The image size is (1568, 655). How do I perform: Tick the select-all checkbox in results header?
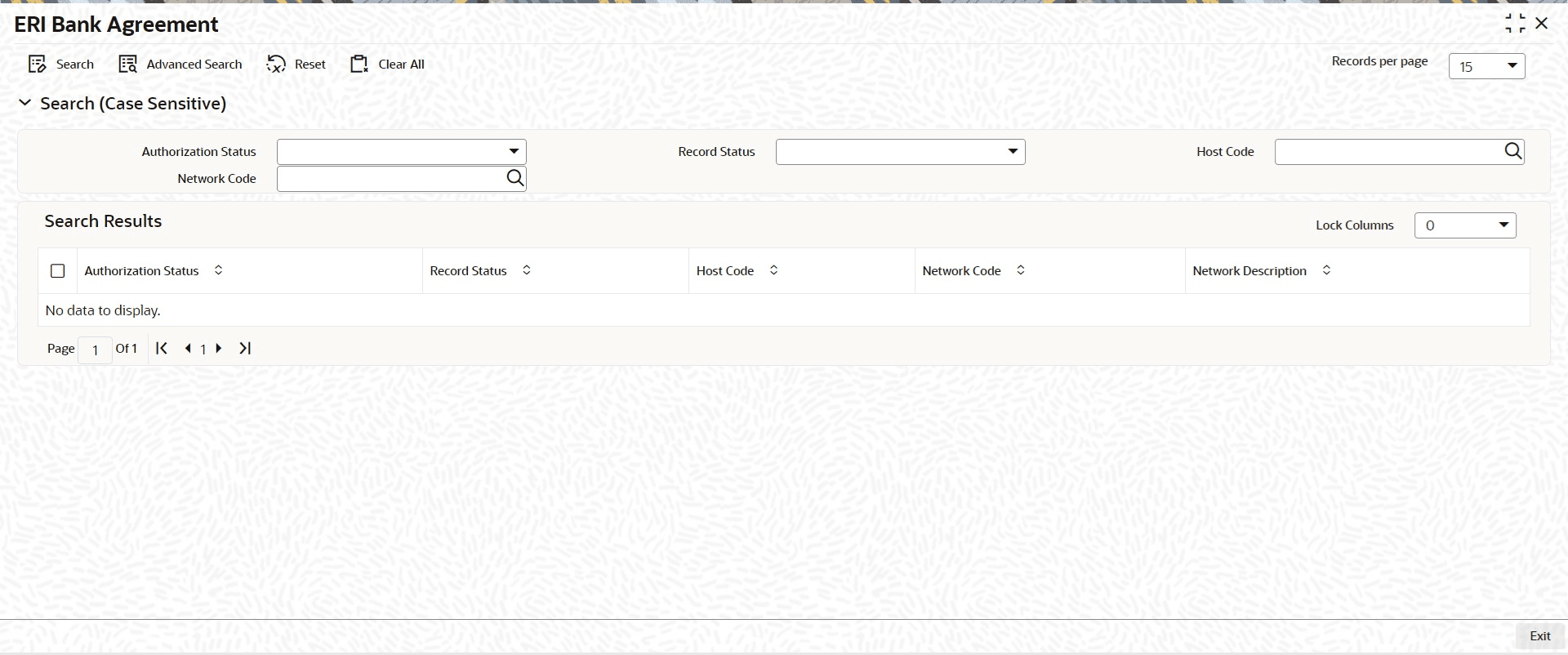(58, 271)
